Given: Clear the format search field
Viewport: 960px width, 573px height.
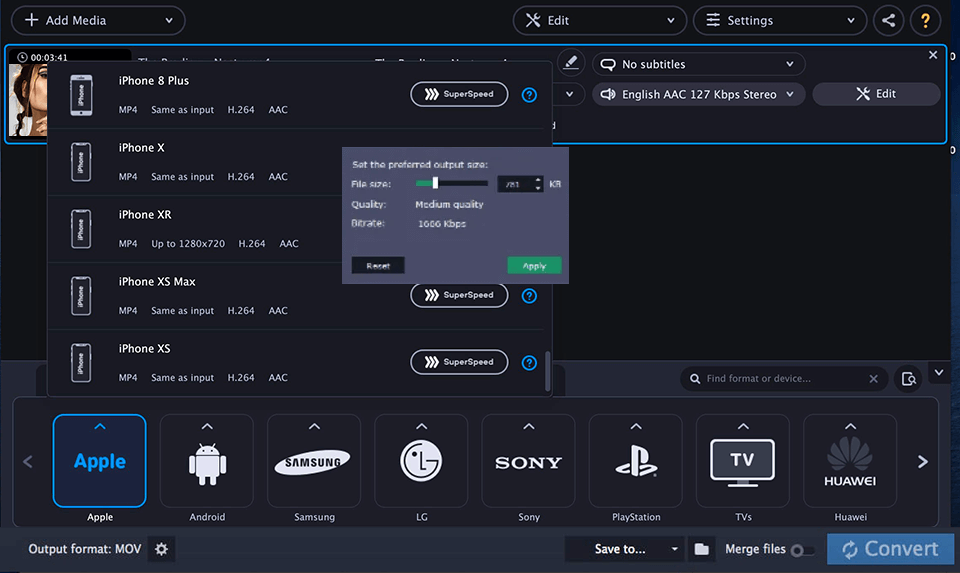Looking at the screenshot, I should (x=874, y=379).
